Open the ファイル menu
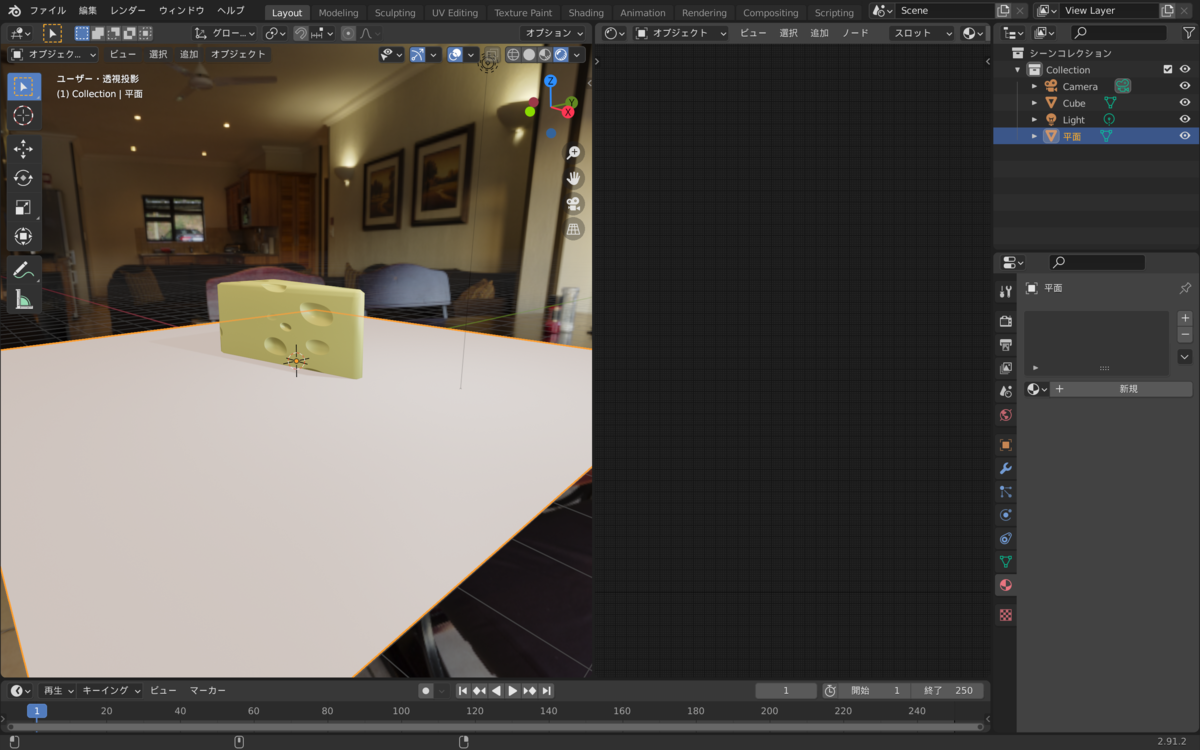1200x750 pixels. [48, 11]
